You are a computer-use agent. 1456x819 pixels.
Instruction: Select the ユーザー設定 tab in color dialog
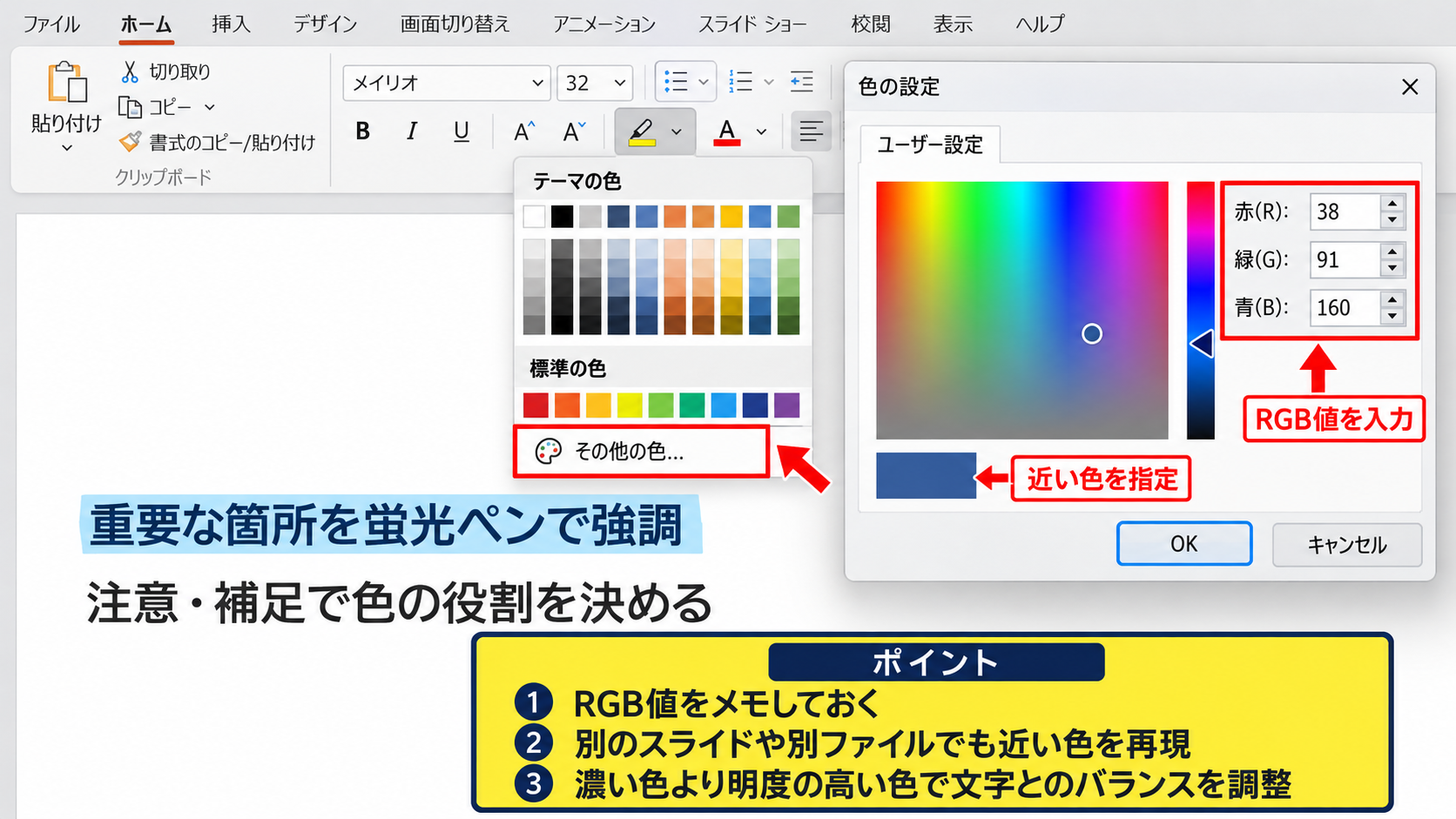930,144
